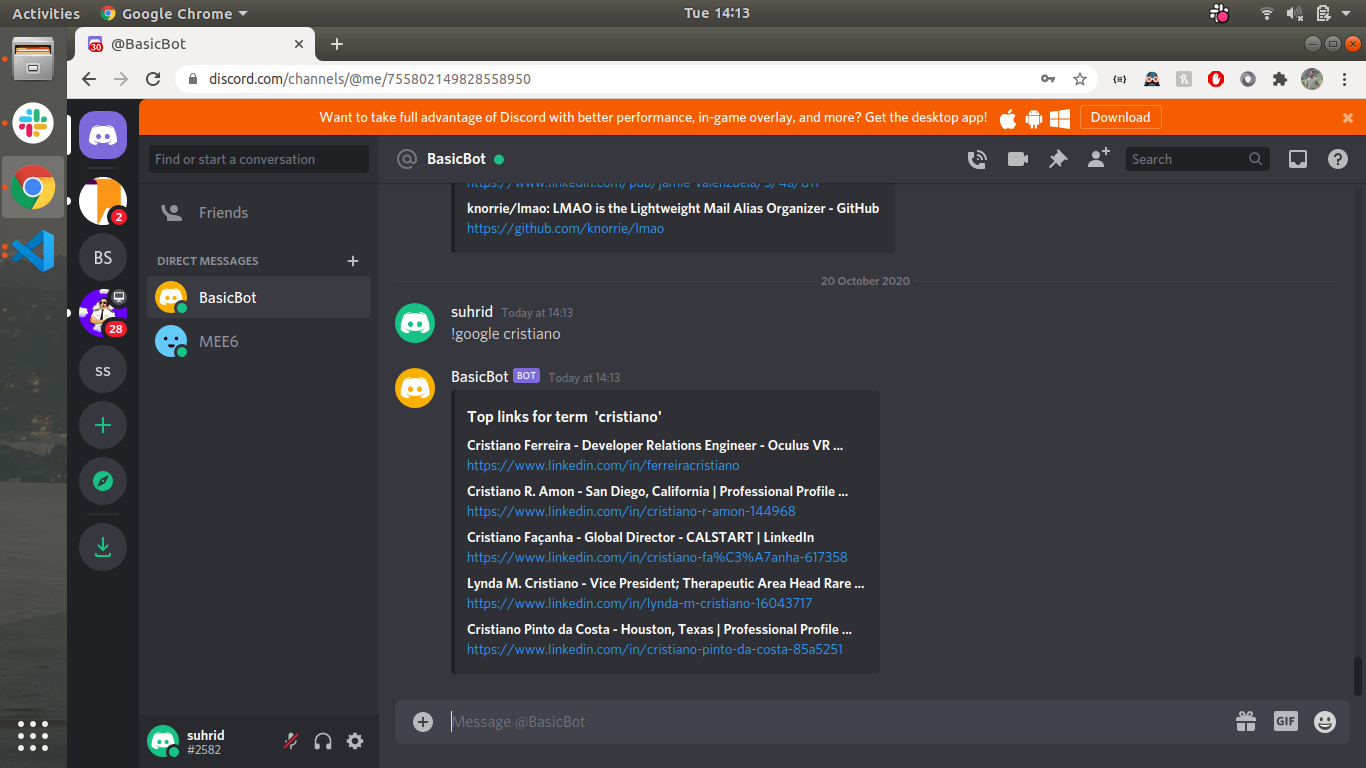Open the gift Nitro icon

(x=1245, y=721)
